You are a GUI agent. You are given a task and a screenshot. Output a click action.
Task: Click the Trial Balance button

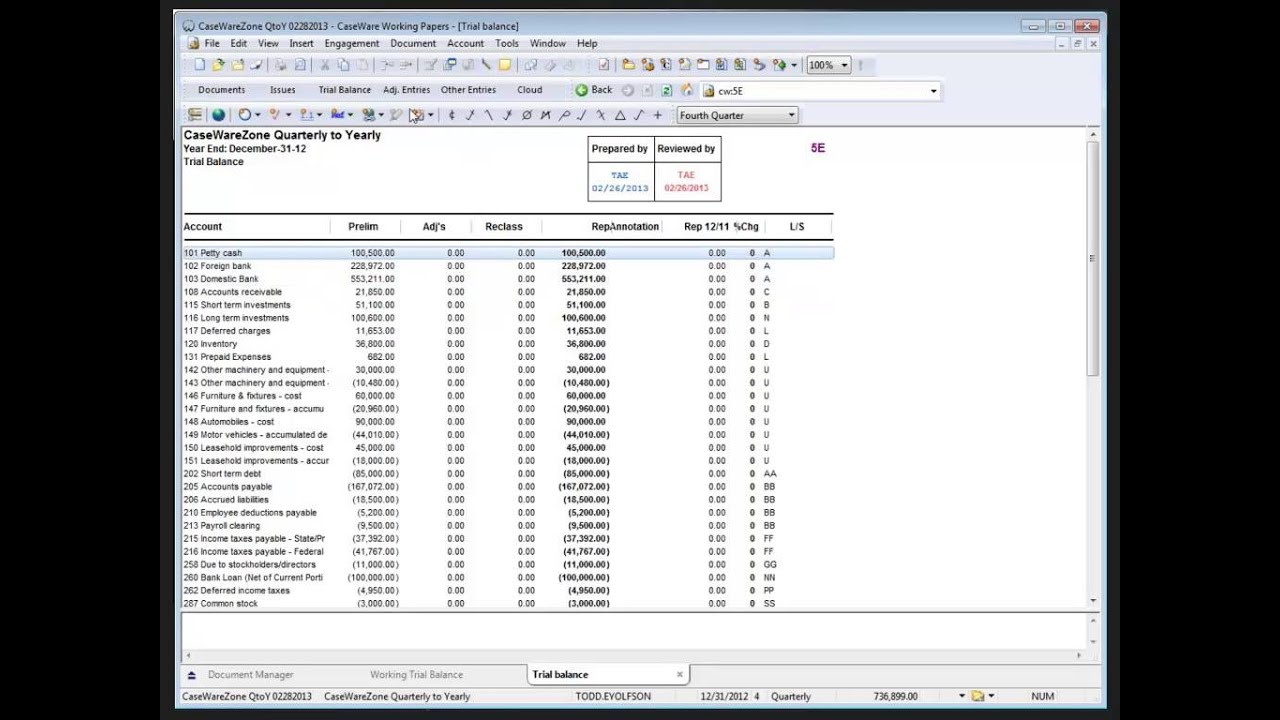pos(344,90)
